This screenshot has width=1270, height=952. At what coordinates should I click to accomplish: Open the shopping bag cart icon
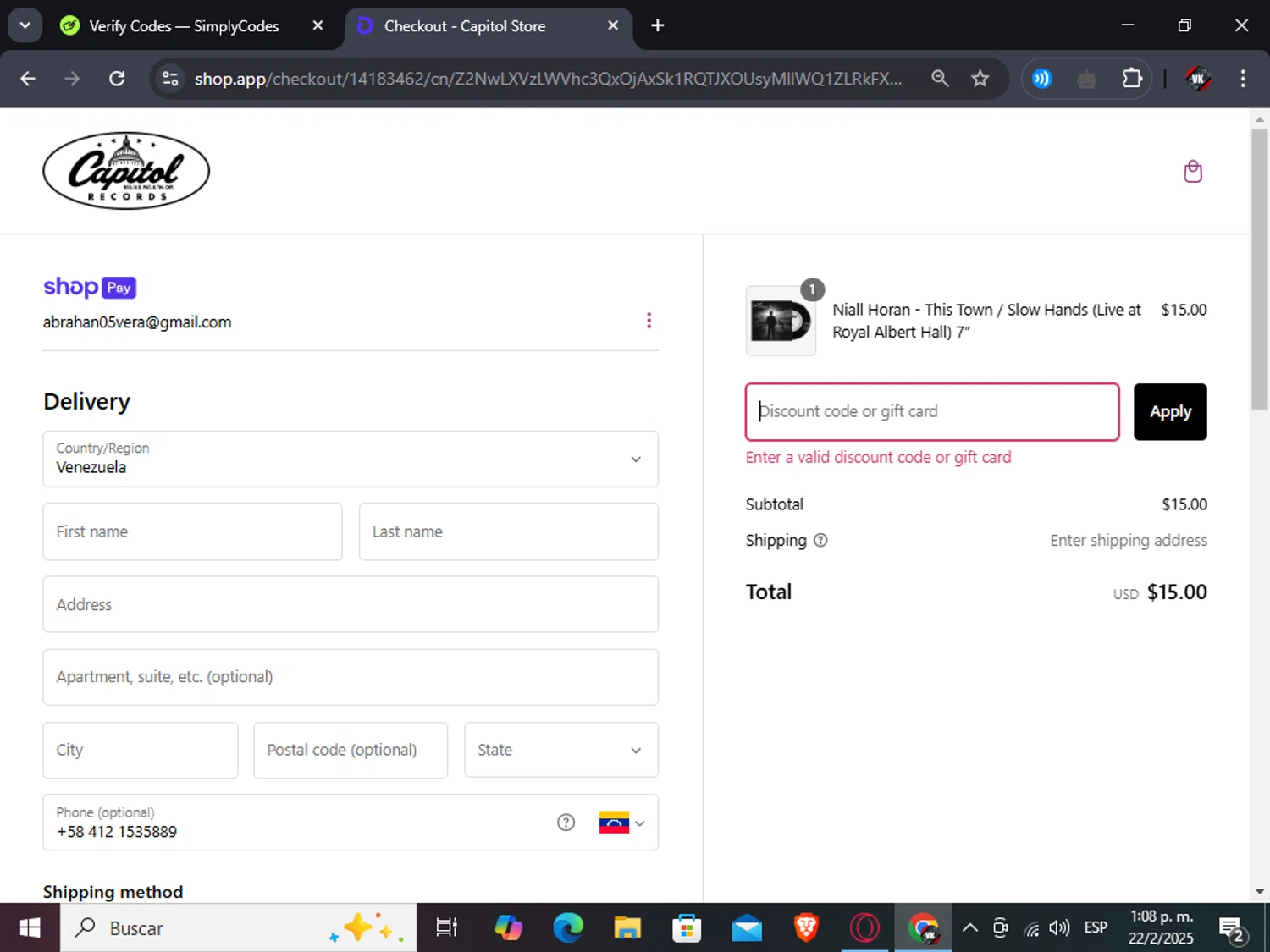pyautogui.click(x=1193, y=171)
